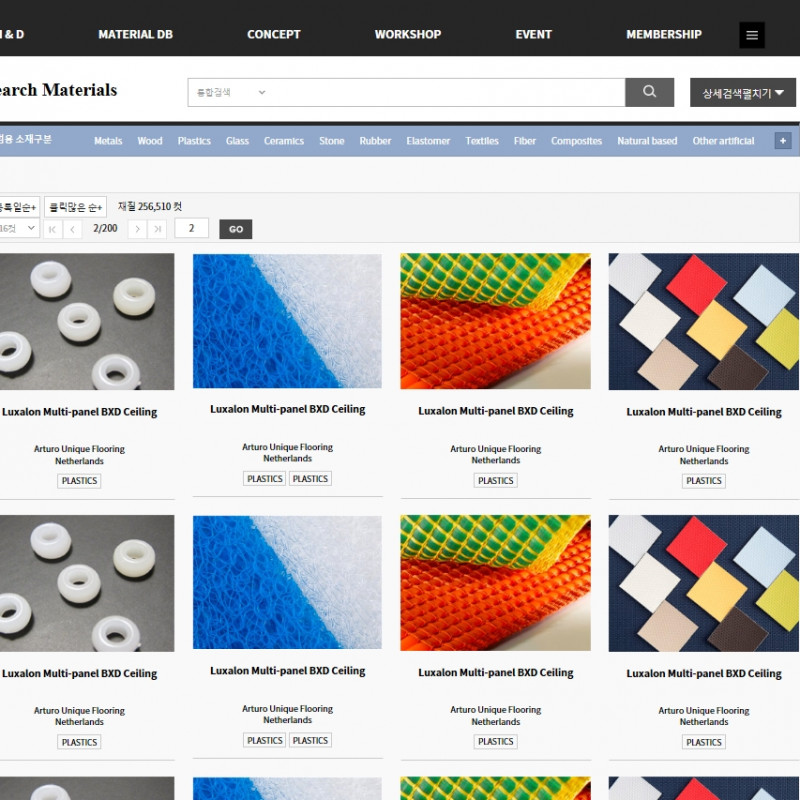Sort by 클릭많은 순 most-clicked
The height and width of the screenshot is (800, 800).
75,207
